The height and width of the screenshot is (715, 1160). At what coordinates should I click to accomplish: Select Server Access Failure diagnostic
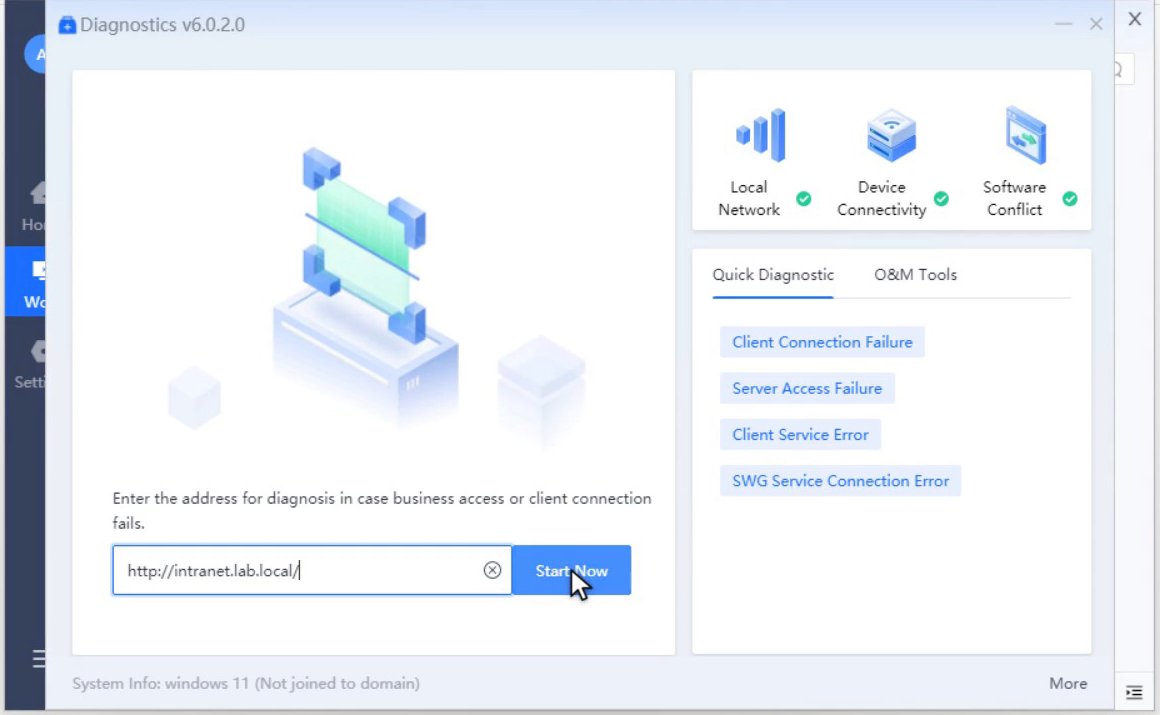(807, 388)
